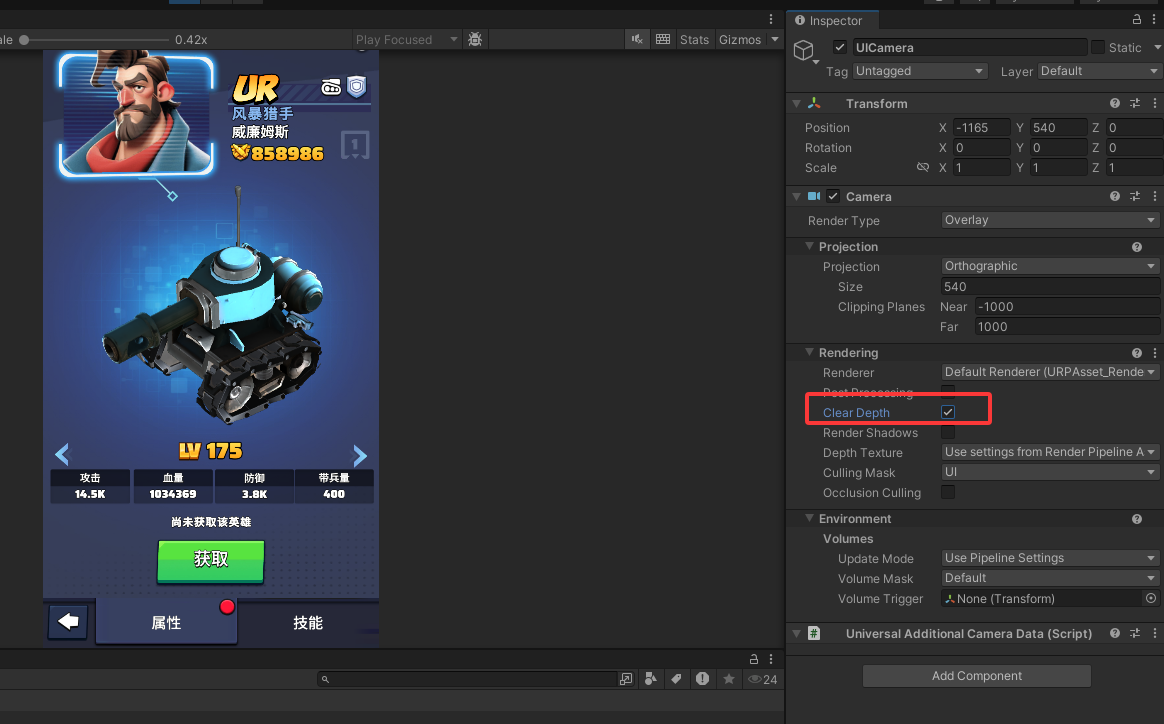1164x724 pixels.
Task: Toggle constrained proportions link on Scale
Action: pos(923,167)
